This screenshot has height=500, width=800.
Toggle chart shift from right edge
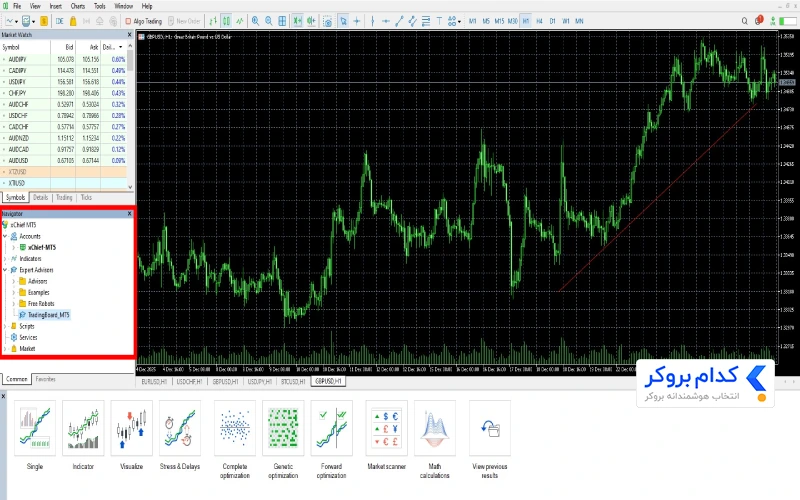311,21
